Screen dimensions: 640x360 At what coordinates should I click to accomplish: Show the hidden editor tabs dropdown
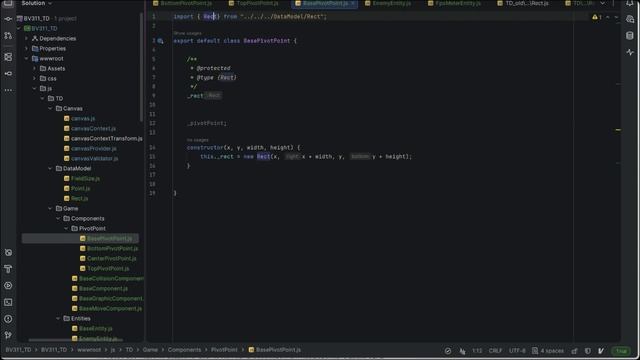click(x=602, y=3)
